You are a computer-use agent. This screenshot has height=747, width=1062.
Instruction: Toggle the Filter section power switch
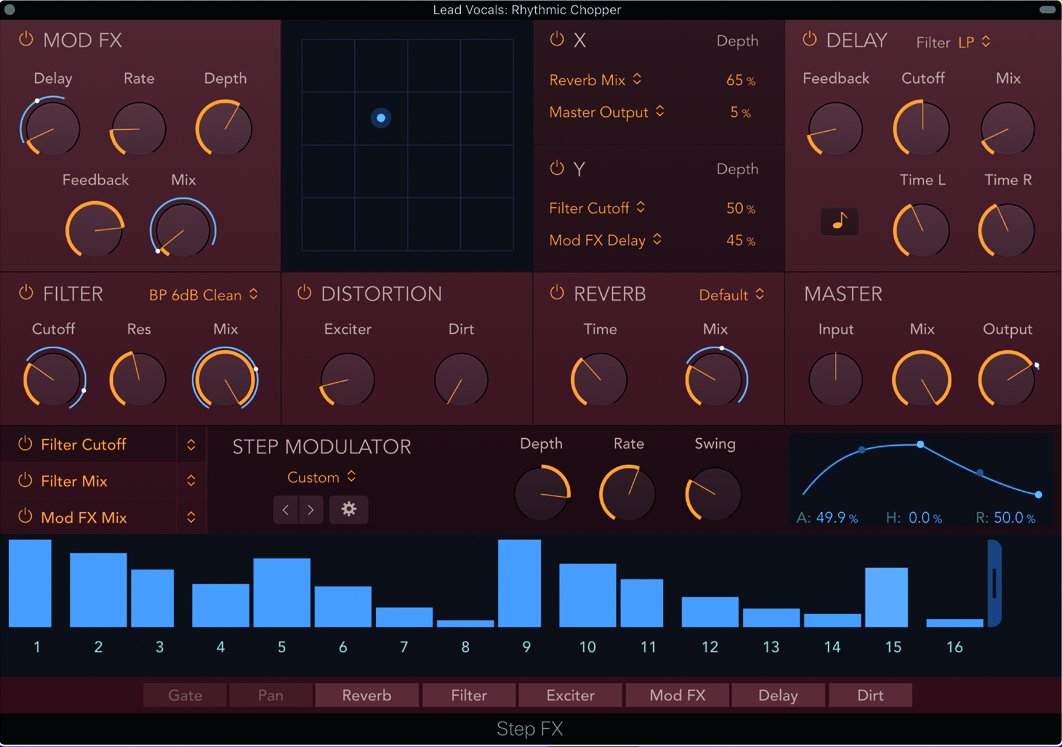tap(26, 294)
